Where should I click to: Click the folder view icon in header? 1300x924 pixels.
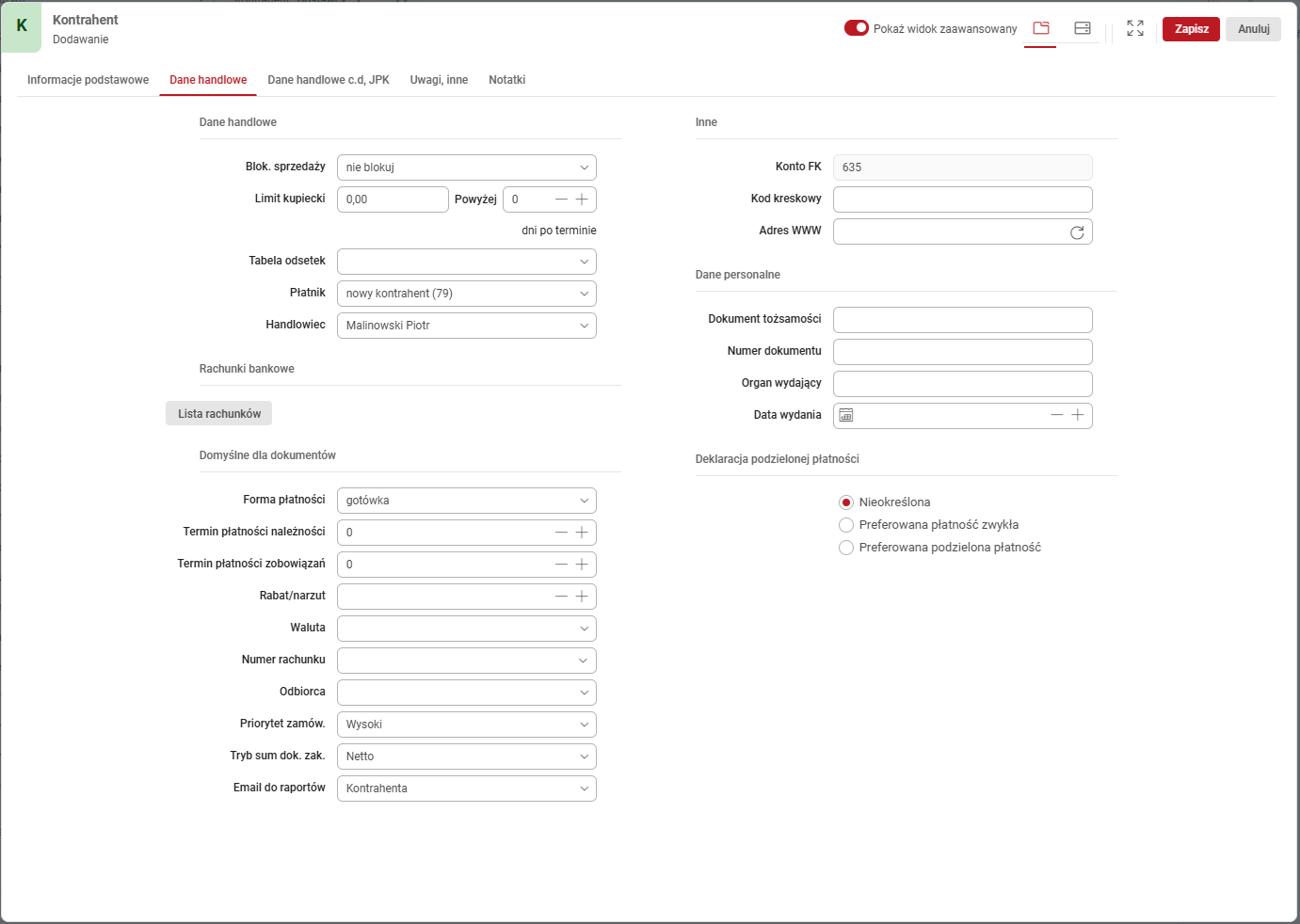pos(1040,28)
